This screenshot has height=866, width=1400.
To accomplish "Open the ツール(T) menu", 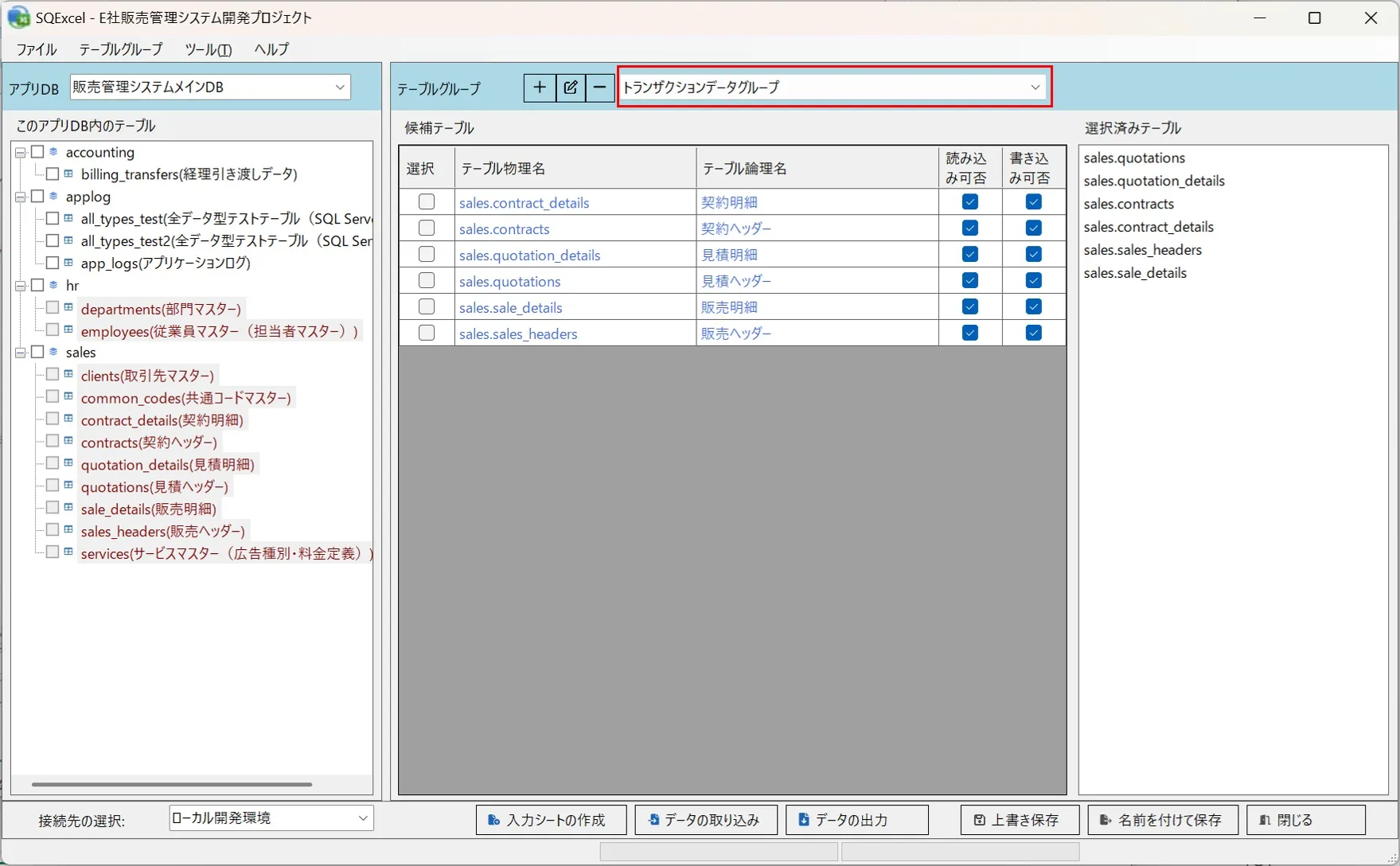I will [209, 49].
